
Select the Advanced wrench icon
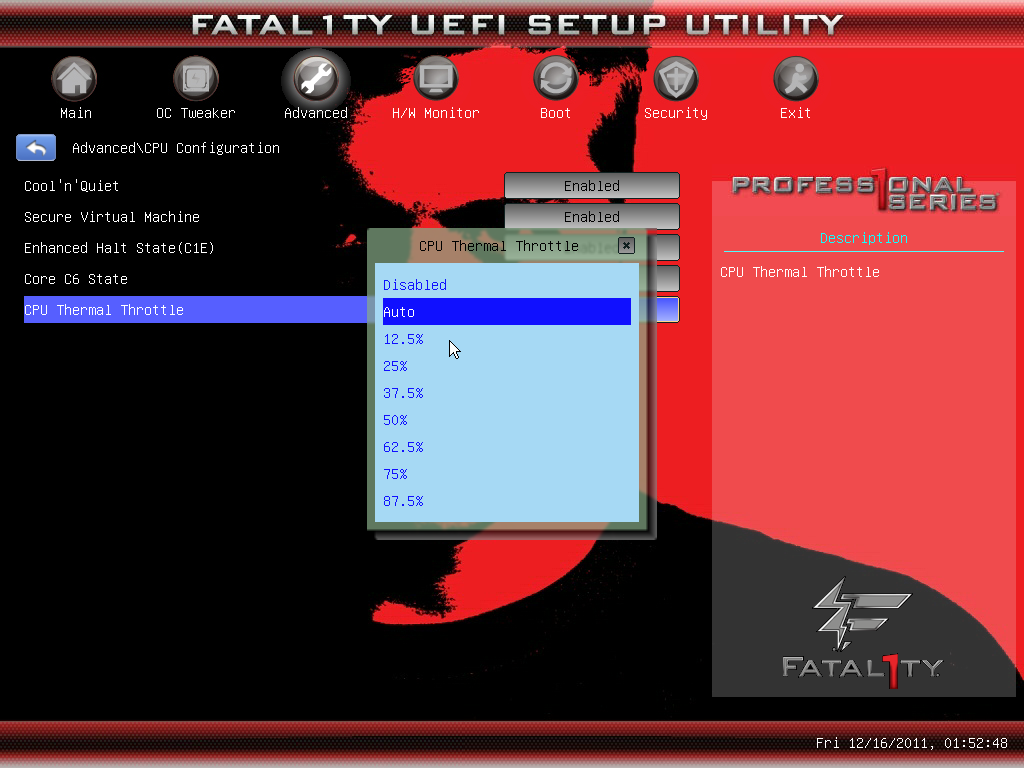pos(316,78)
